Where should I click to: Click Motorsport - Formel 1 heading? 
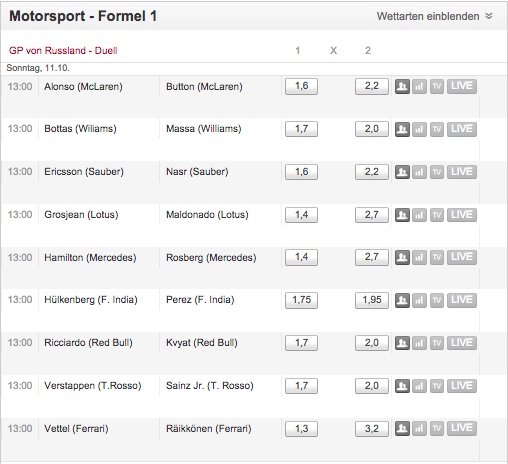tap(83, 16)
